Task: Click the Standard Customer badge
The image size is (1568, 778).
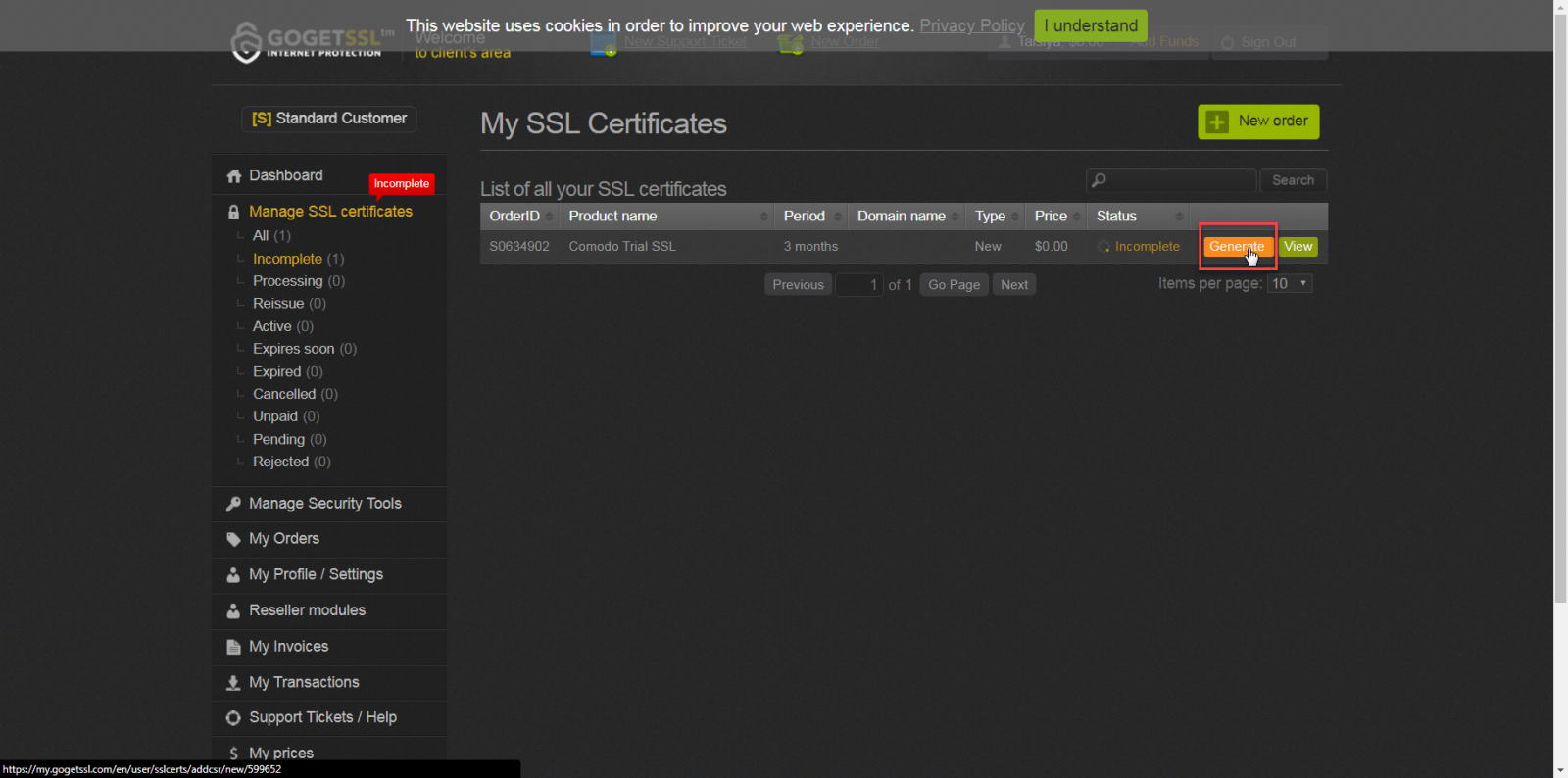Action: (329, 119)
